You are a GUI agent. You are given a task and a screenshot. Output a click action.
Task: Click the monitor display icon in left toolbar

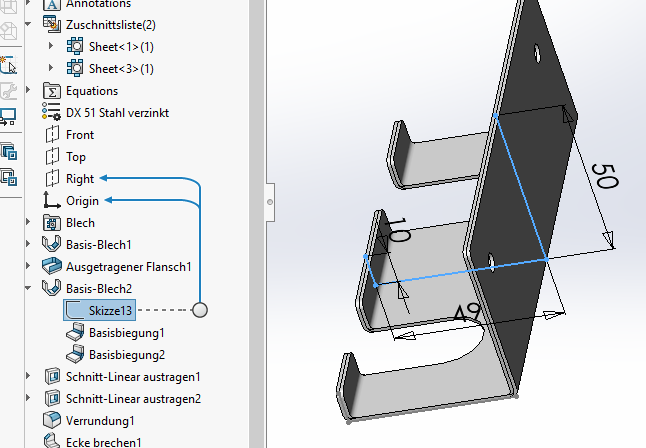[x=8, y=117]
